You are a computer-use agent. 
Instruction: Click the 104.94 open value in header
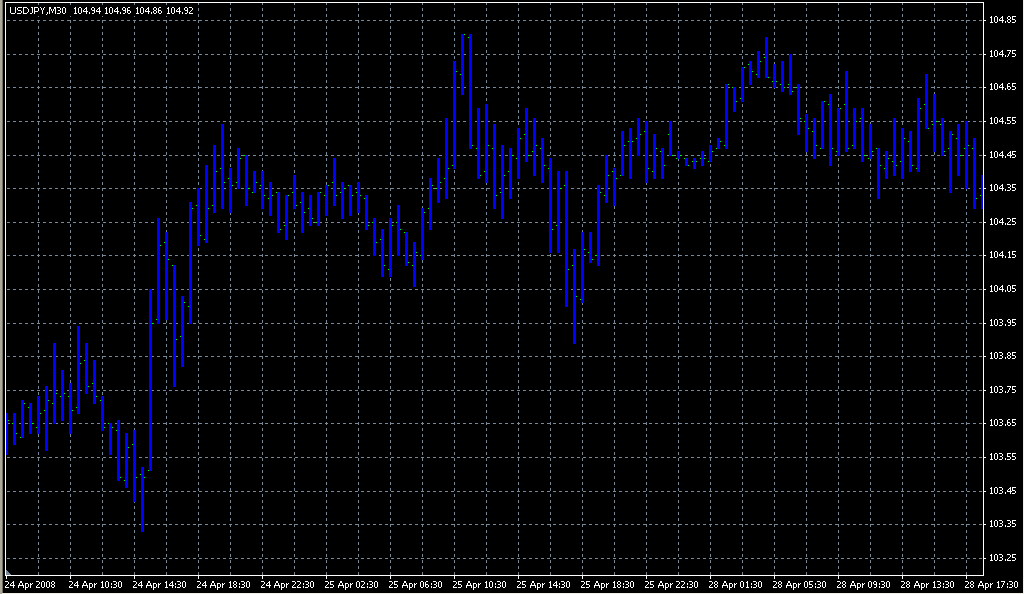coord(87,11)
